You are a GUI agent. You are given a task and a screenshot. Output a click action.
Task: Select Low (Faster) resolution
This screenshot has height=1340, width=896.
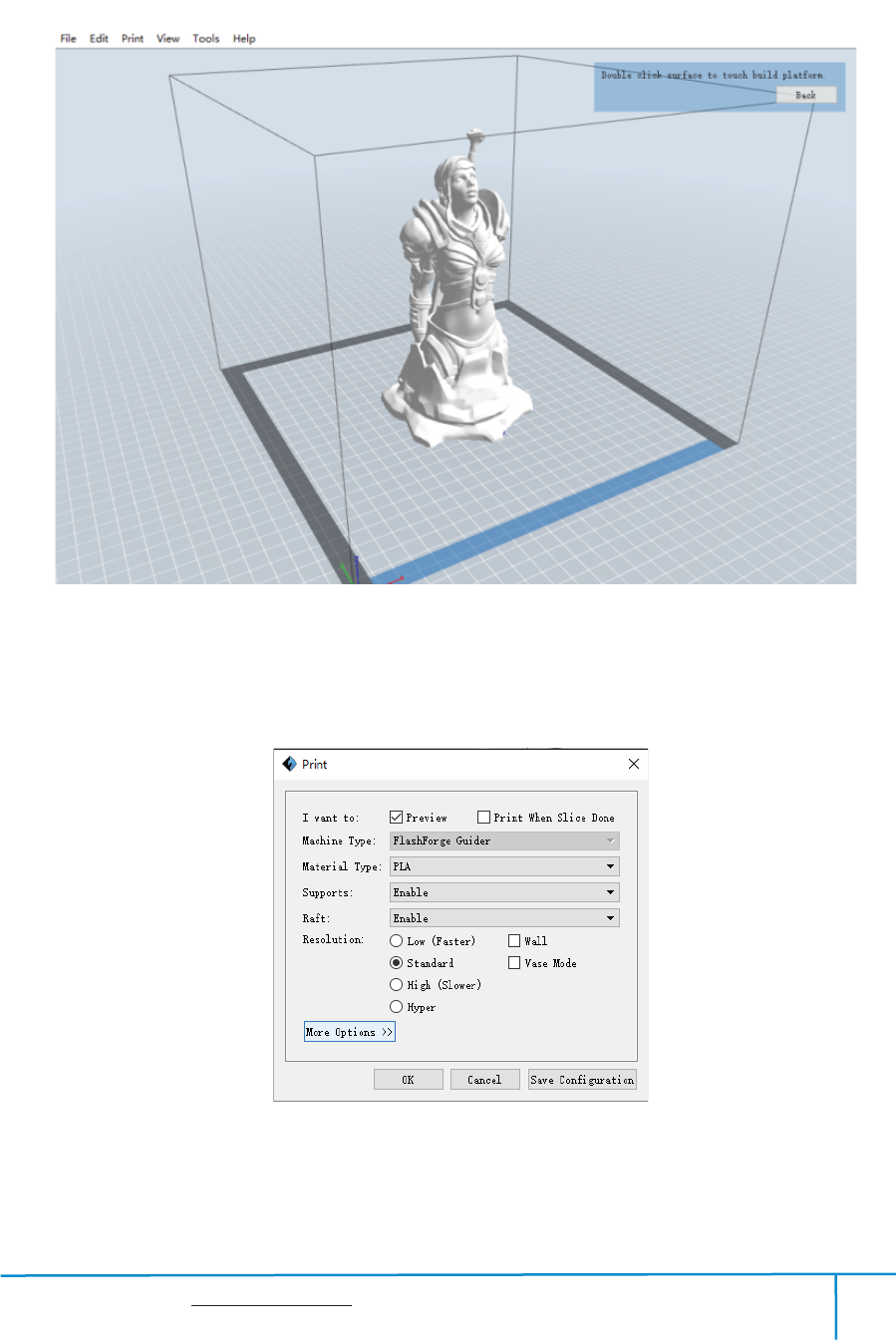pos(396,941)
